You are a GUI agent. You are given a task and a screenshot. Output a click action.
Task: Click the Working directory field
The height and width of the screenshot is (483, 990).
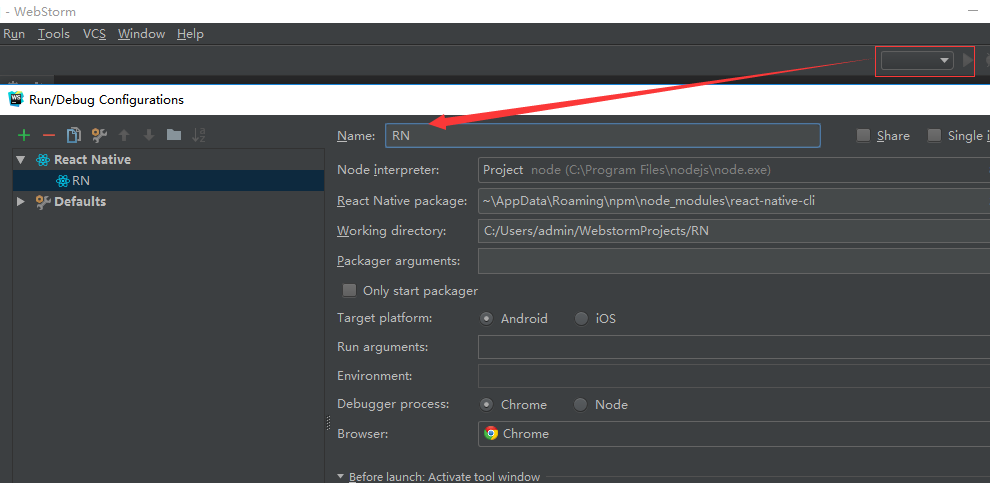coord(734,231)
